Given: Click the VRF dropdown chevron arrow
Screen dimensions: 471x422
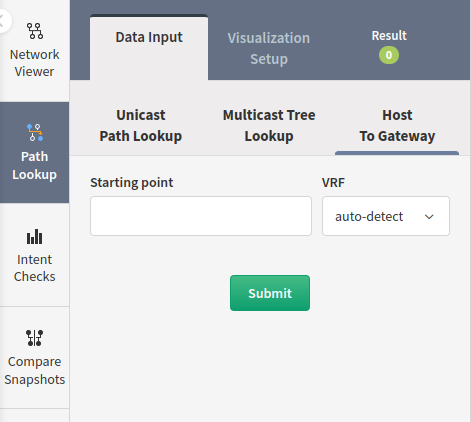Looking at the screenshot, I should point(429,217).
